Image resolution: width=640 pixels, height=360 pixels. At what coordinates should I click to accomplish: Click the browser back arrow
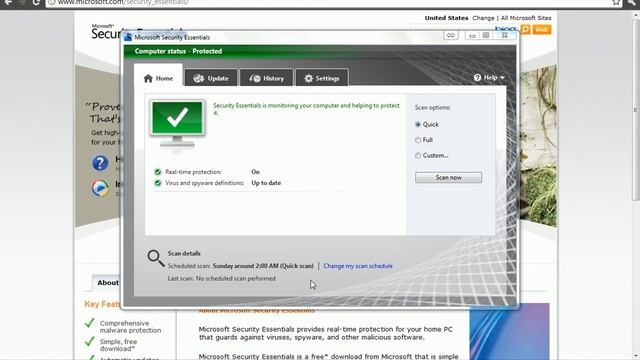pyautogui.click(x=8, y=2)
